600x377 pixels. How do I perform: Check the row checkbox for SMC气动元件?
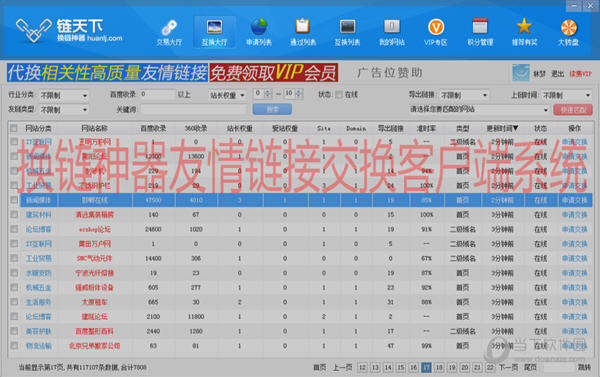(14, 258)
